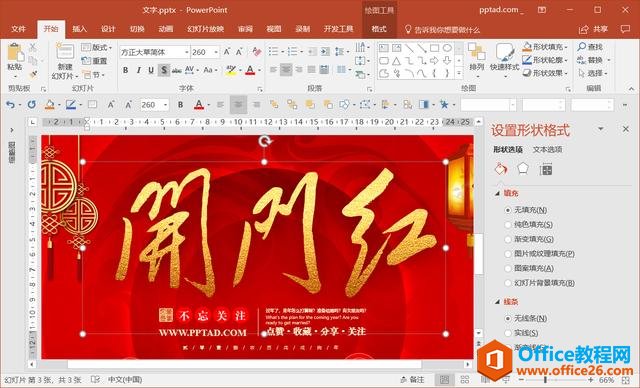Image resolution: width=640 pixels, height=388 pixels.
Task: Click the font color red A in ribbon
Action: (x=250, y=70)
